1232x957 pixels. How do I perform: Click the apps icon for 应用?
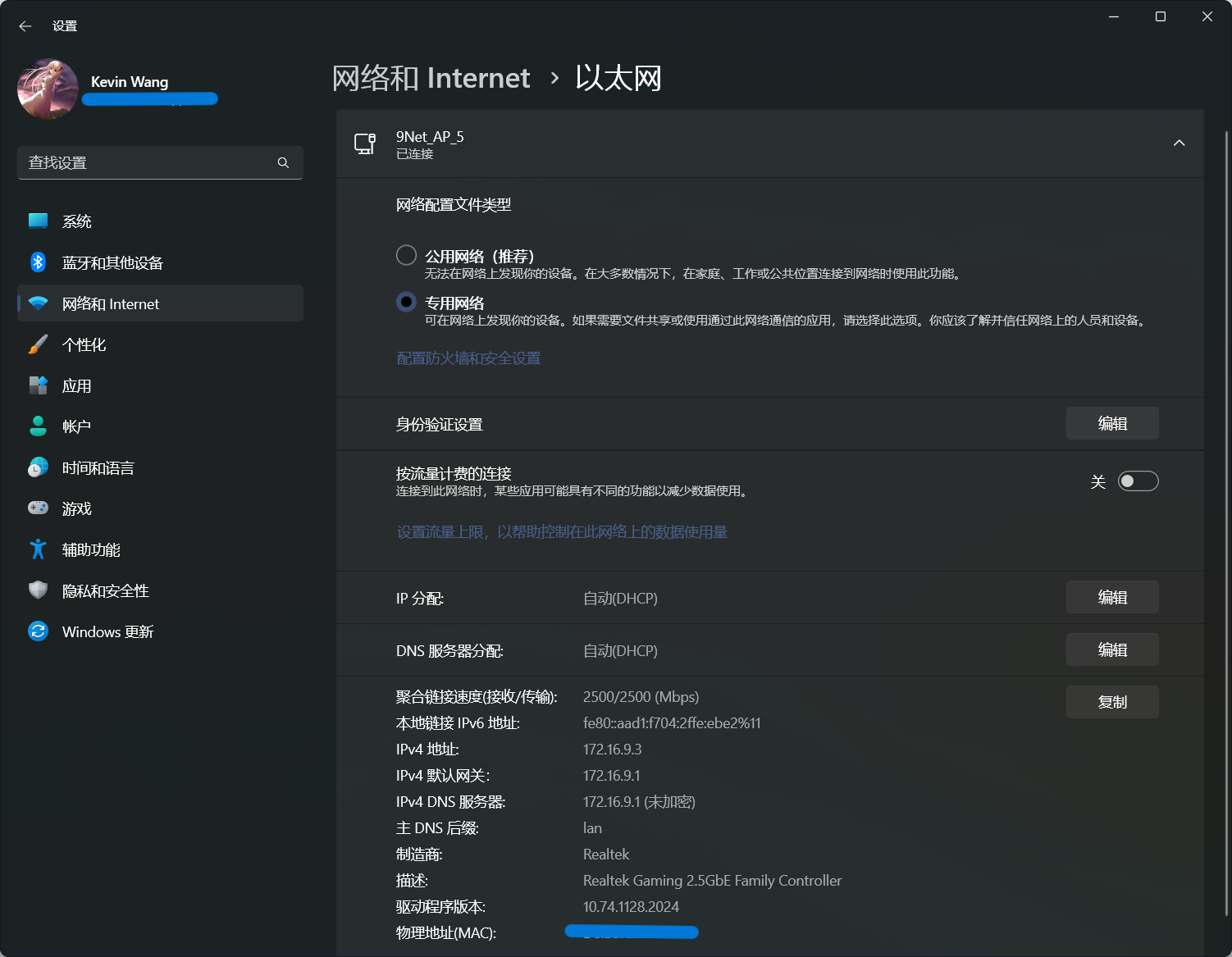[x=39, y=385]
